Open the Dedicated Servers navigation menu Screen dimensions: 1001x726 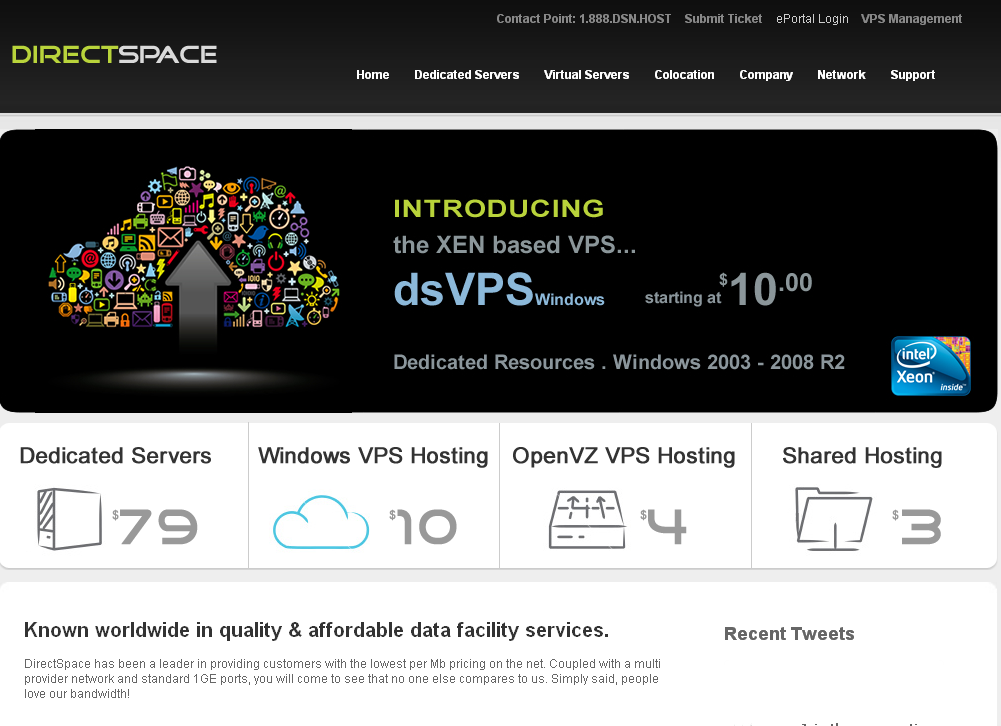[x=467, y=75]
